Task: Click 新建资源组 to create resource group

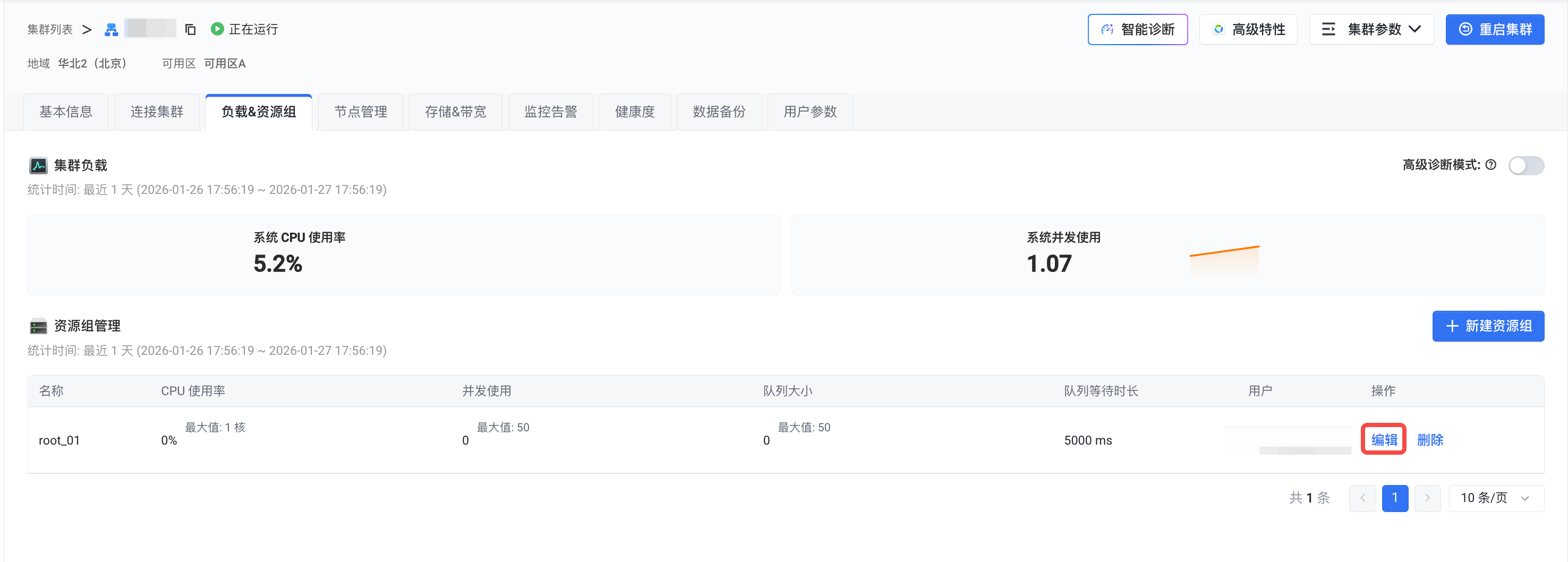Action: coord(1488,326)
